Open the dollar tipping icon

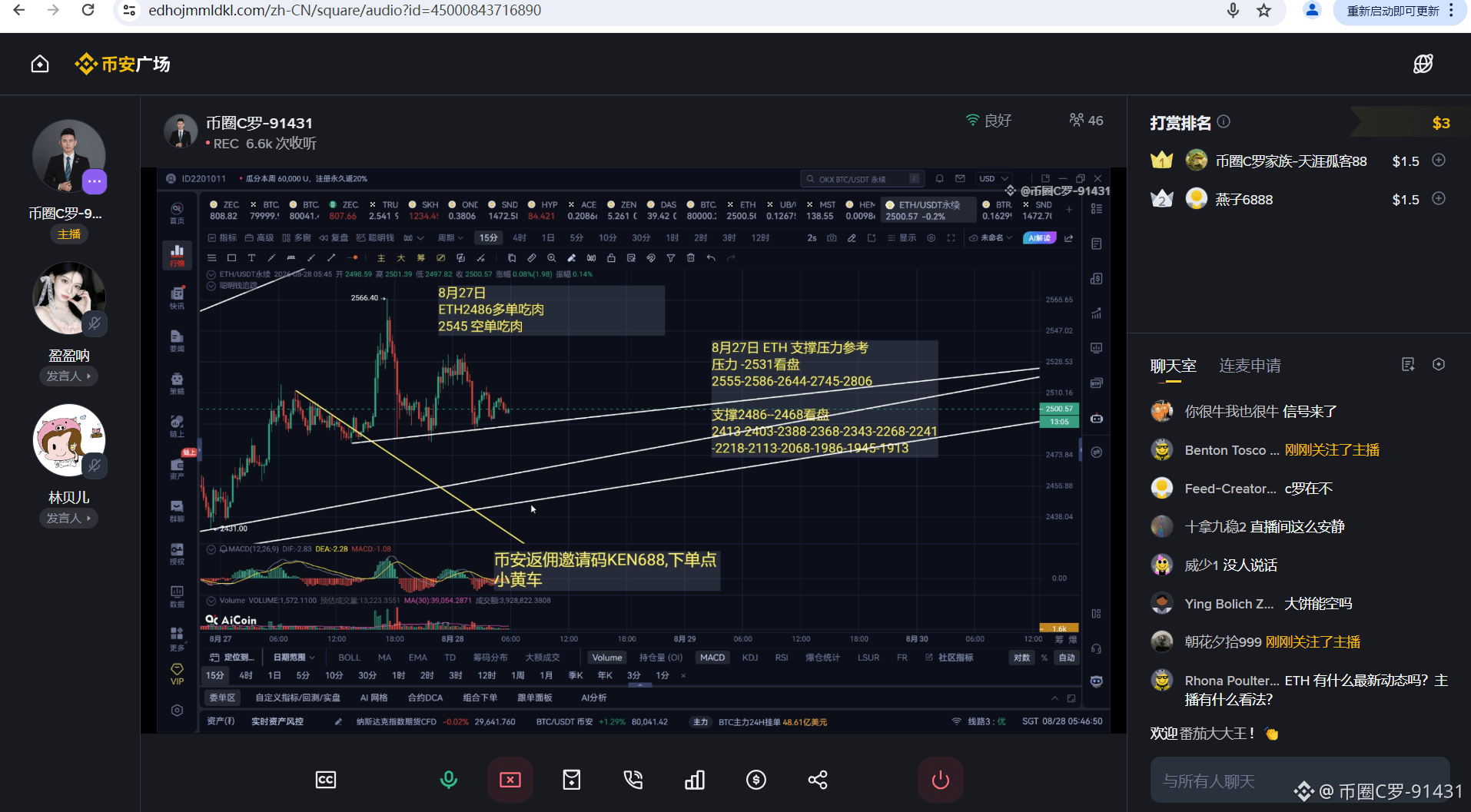(756, 780)
